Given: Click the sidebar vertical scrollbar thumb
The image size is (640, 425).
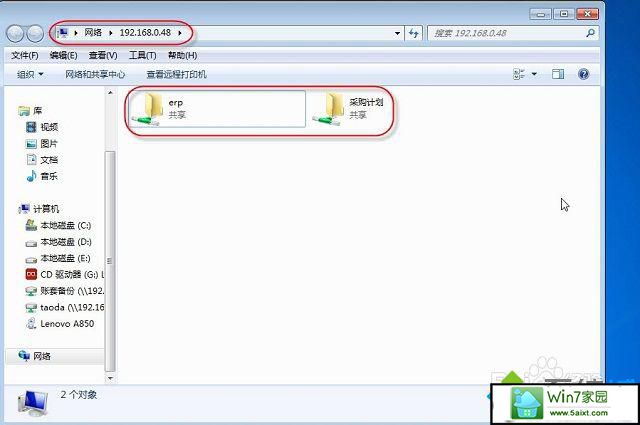Looking at the screenshot, I should tap(110, 261).
